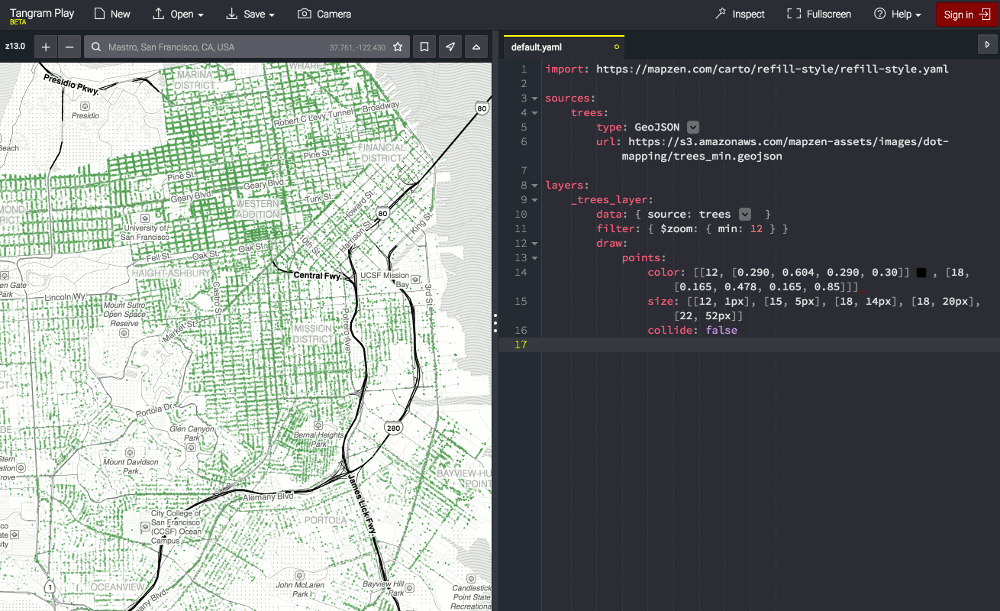Viewport: 1000px width, 611px height.
Task: Click the 'color:' key on line 14
Action: tap(666, 272)
